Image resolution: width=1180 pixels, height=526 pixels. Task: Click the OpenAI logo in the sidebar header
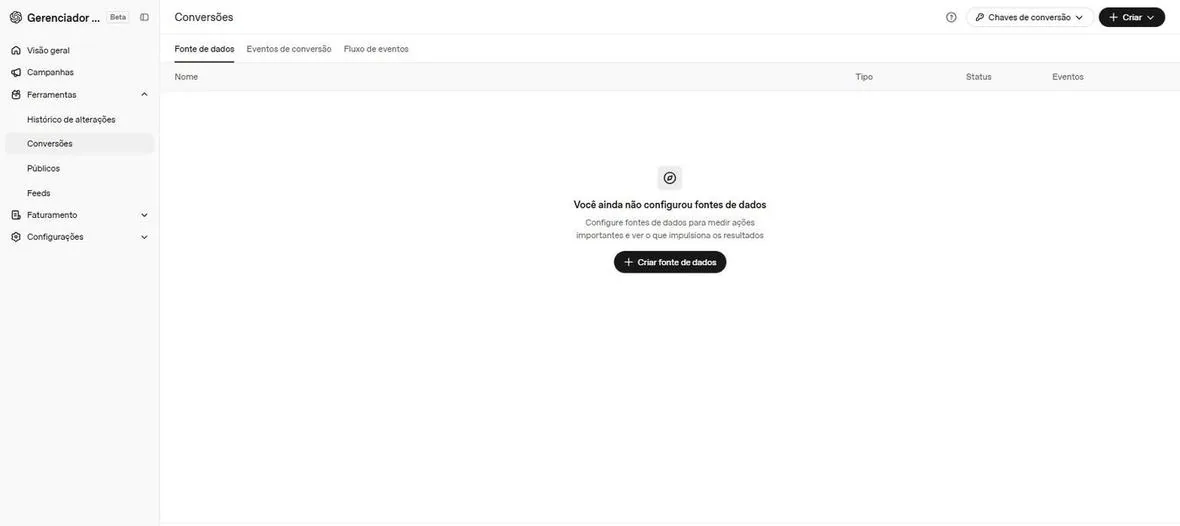coord(16,17)
